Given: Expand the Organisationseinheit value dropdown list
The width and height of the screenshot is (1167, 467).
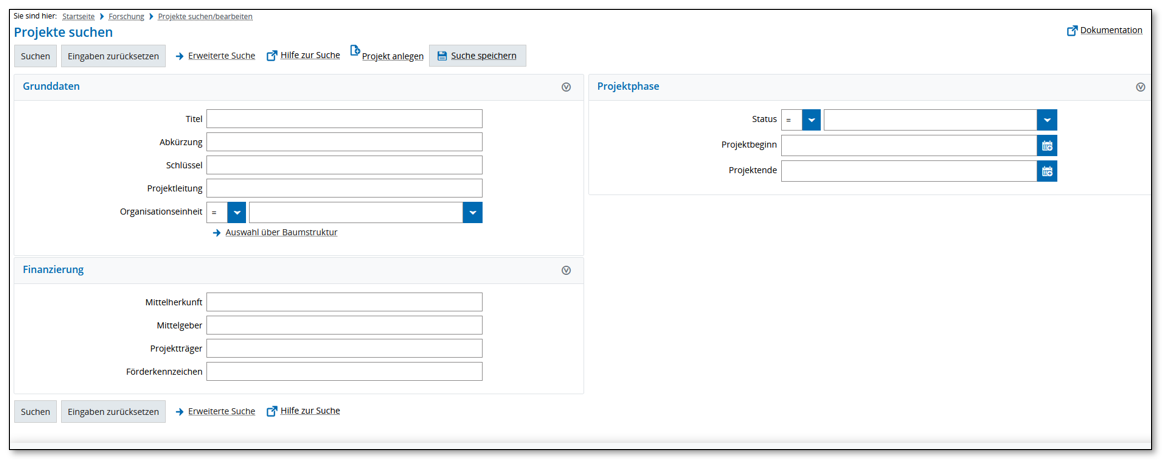Looking at the screenshot, I should coord(472,213).
